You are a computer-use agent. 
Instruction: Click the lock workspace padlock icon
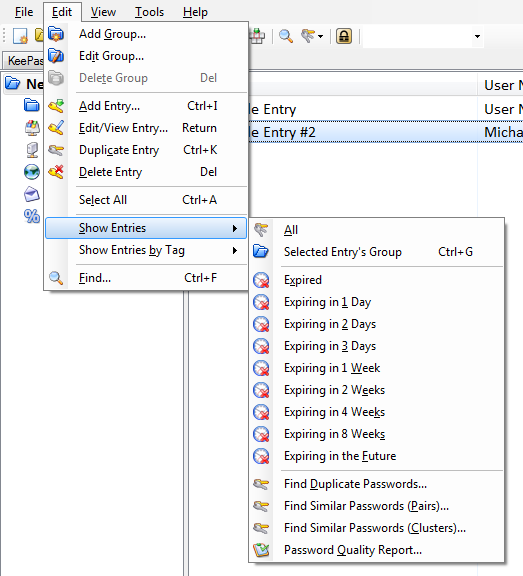point(344,36)
